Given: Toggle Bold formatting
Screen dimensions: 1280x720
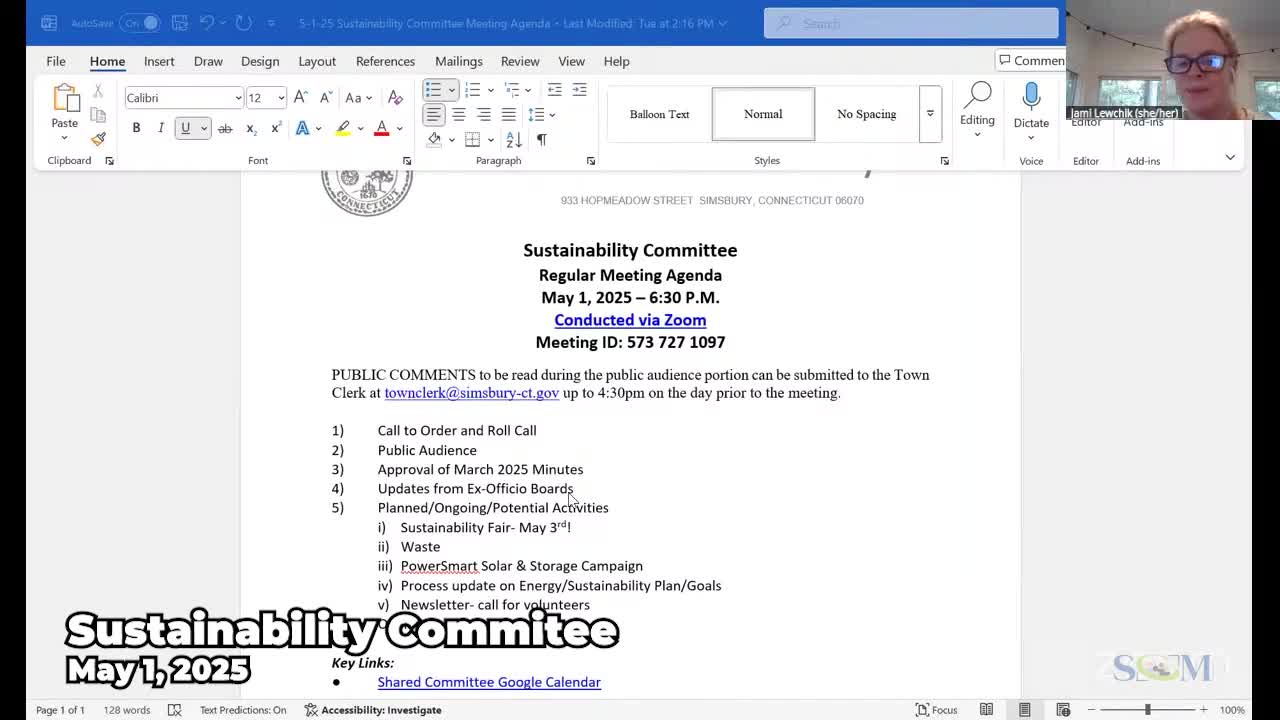Looking at the screenshot, I should coord(136,129).
